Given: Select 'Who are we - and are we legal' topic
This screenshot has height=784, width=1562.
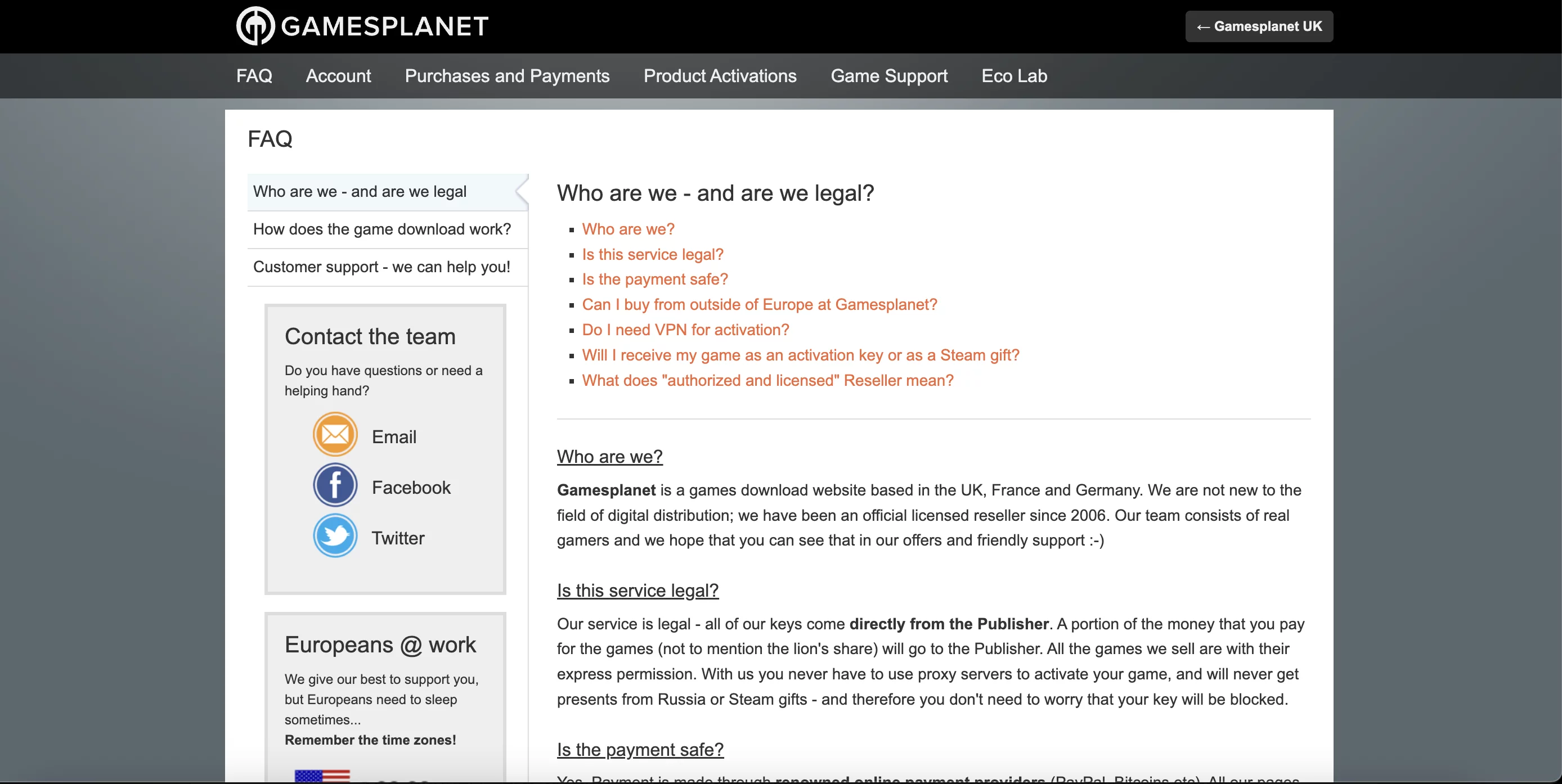Looking at the screenshot, I should [360, 191].
